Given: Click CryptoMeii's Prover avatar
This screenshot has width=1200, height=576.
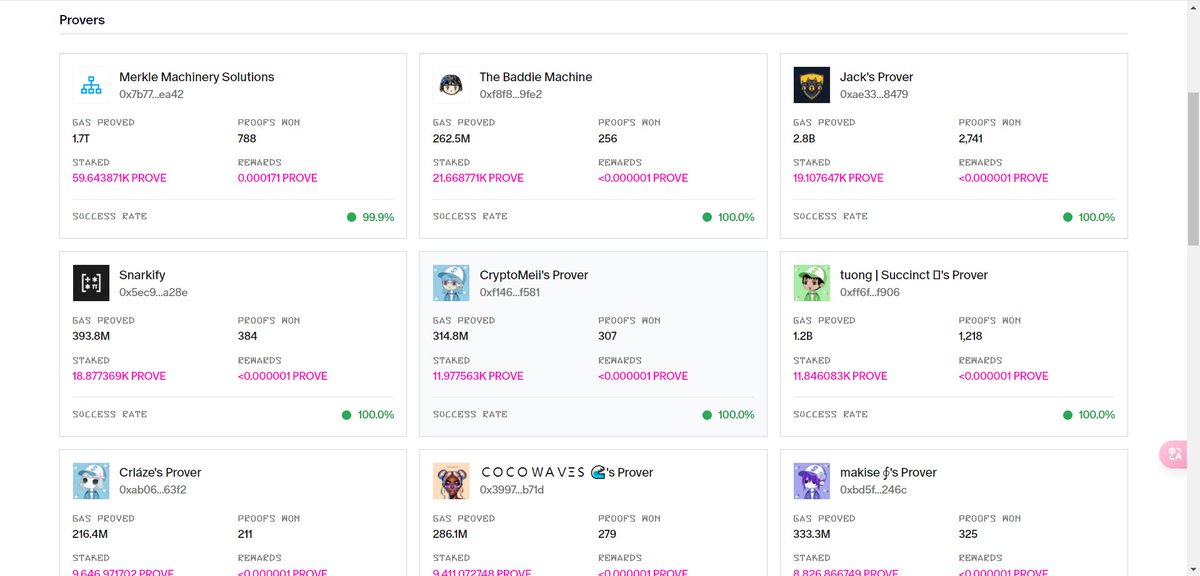Looking at the screenshot, I should 452,283.
